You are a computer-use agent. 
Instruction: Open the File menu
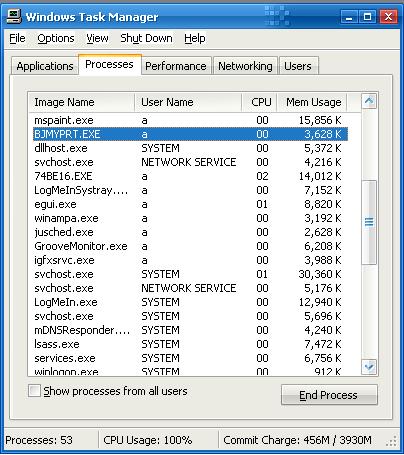point(17,38)
